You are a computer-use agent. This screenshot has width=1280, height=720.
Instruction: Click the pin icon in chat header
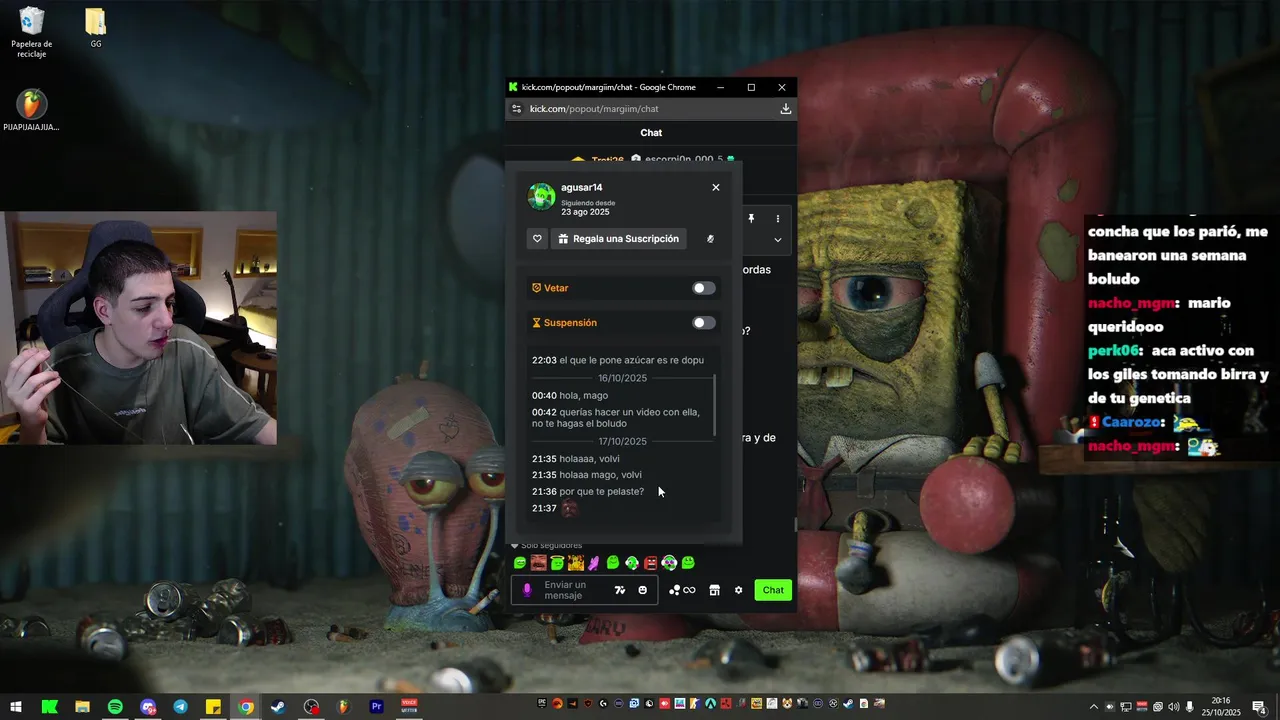click(x=752, y=218)
